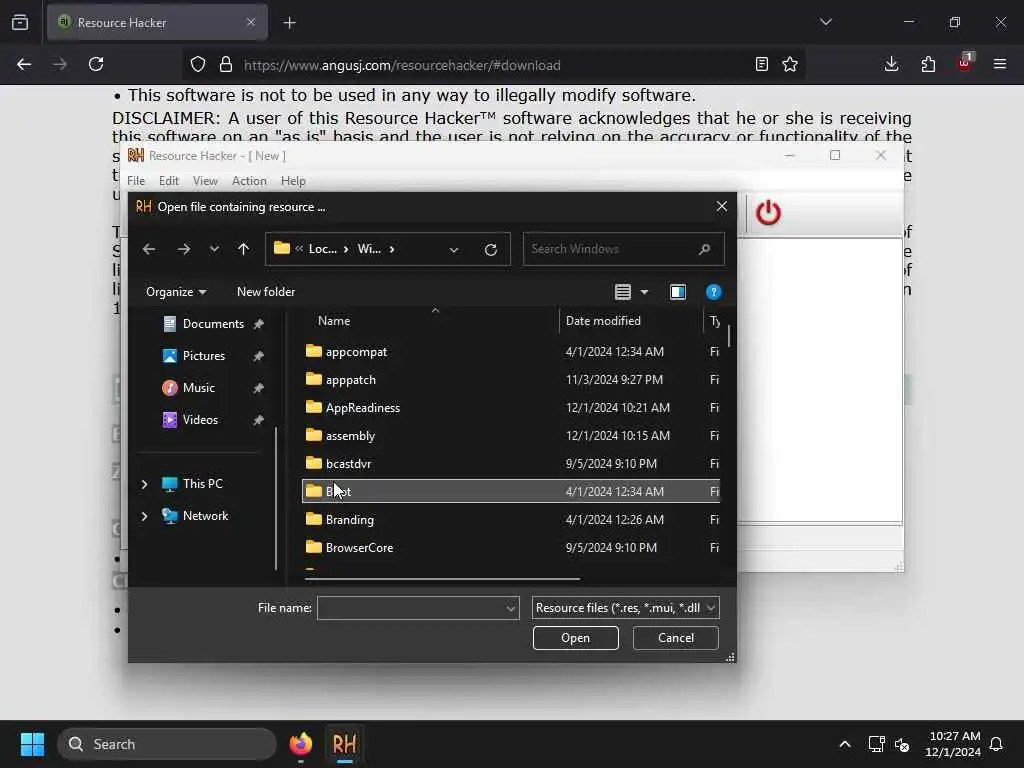Show hidden system tray icons
Viewport: 1024px width, 768px height.
(844, 744)
